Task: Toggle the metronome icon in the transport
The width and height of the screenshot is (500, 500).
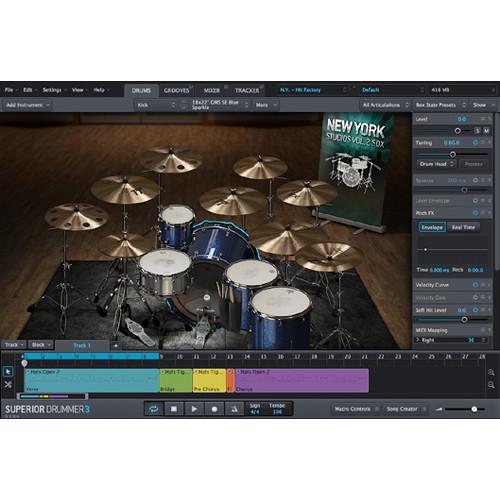Action: pyautogui.click(x=234, y=409)
